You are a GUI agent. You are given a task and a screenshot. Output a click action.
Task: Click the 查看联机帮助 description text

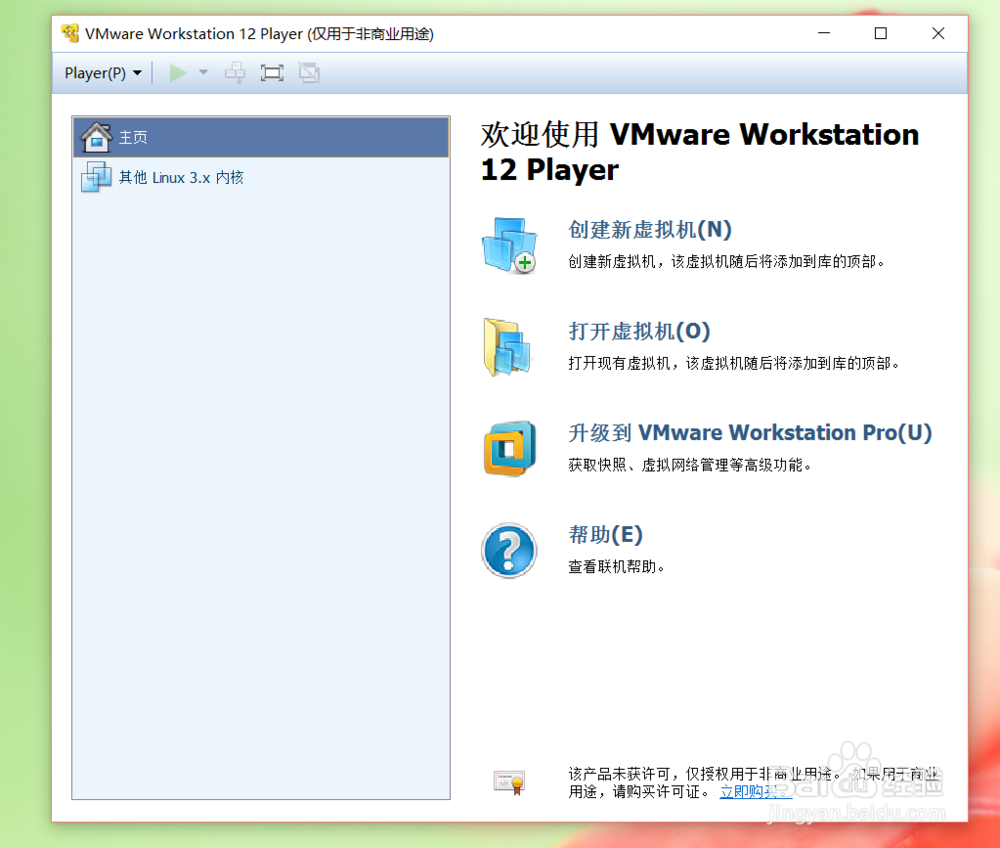pyautogui.click(x=616, y=567)
